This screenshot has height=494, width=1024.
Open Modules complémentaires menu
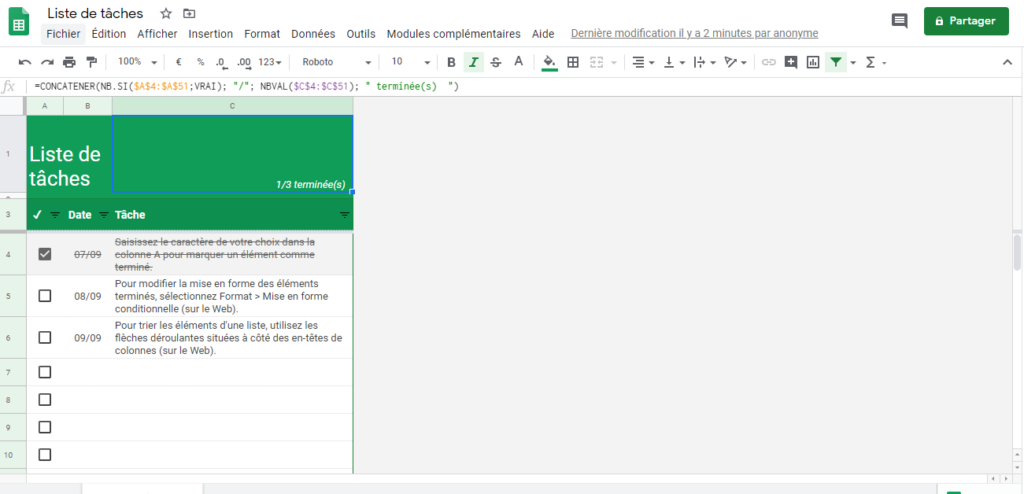tap(453, 34)
